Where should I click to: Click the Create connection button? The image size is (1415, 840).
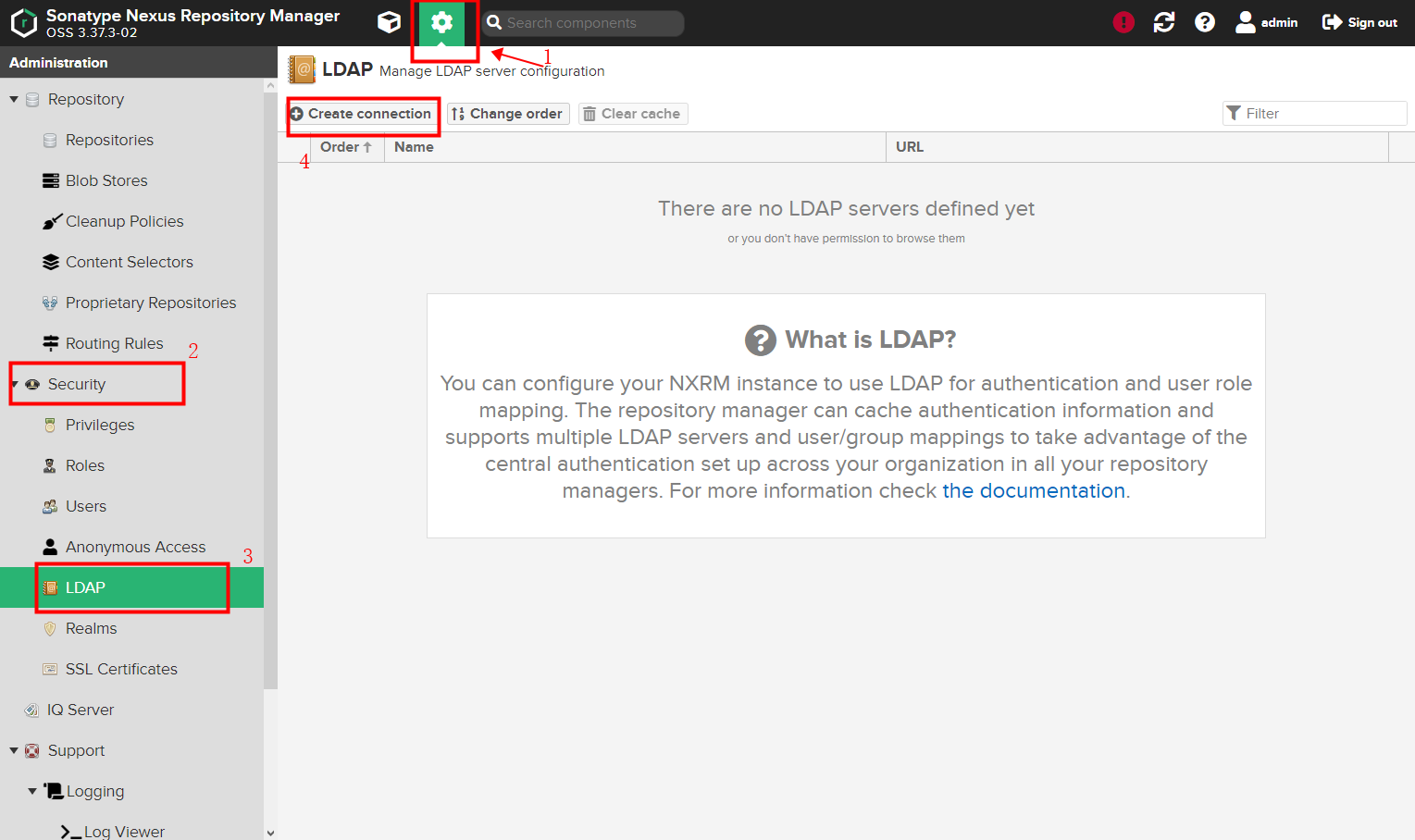(361, 114)
